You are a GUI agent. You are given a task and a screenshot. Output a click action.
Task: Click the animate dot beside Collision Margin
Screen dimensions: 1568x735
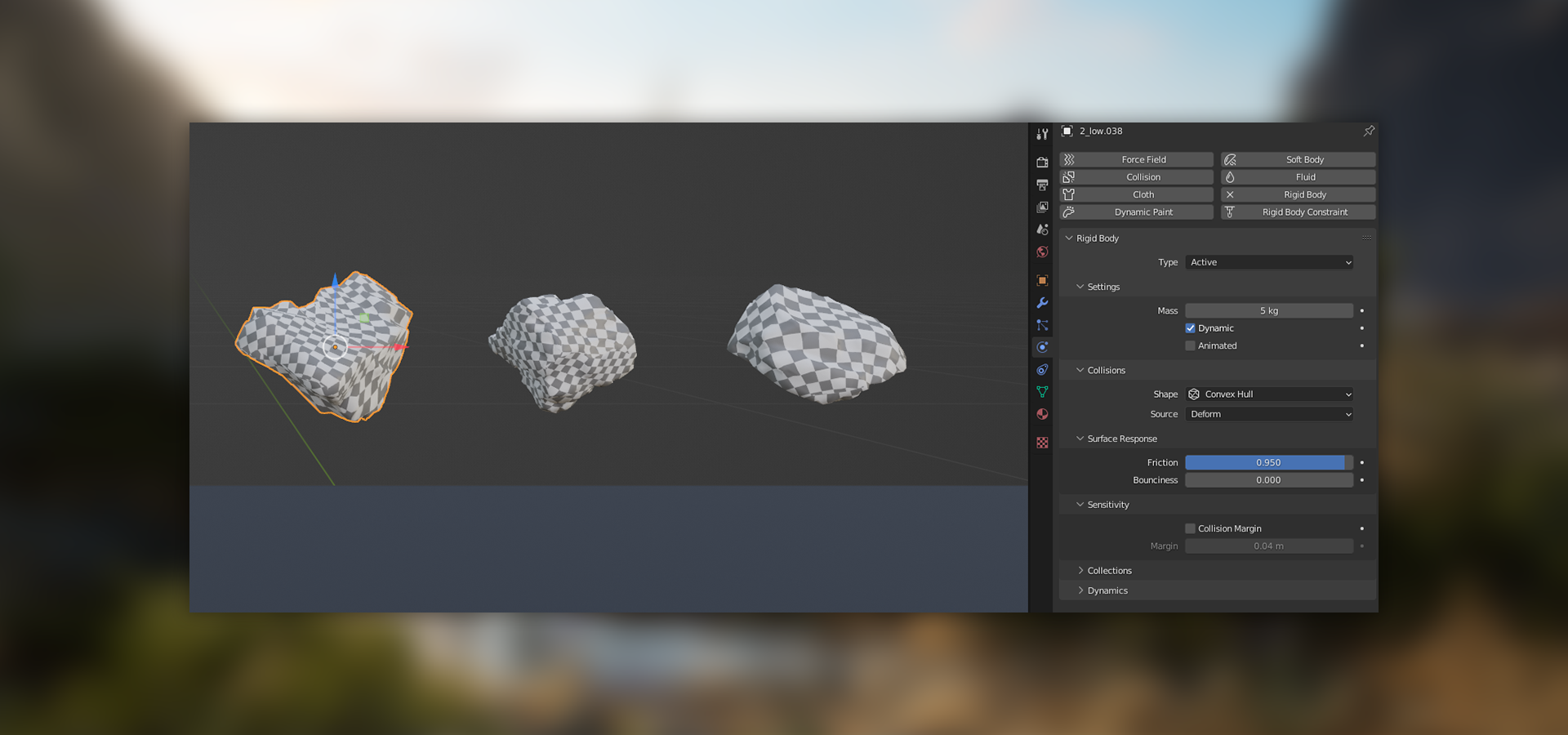(x=1362, y=529)
